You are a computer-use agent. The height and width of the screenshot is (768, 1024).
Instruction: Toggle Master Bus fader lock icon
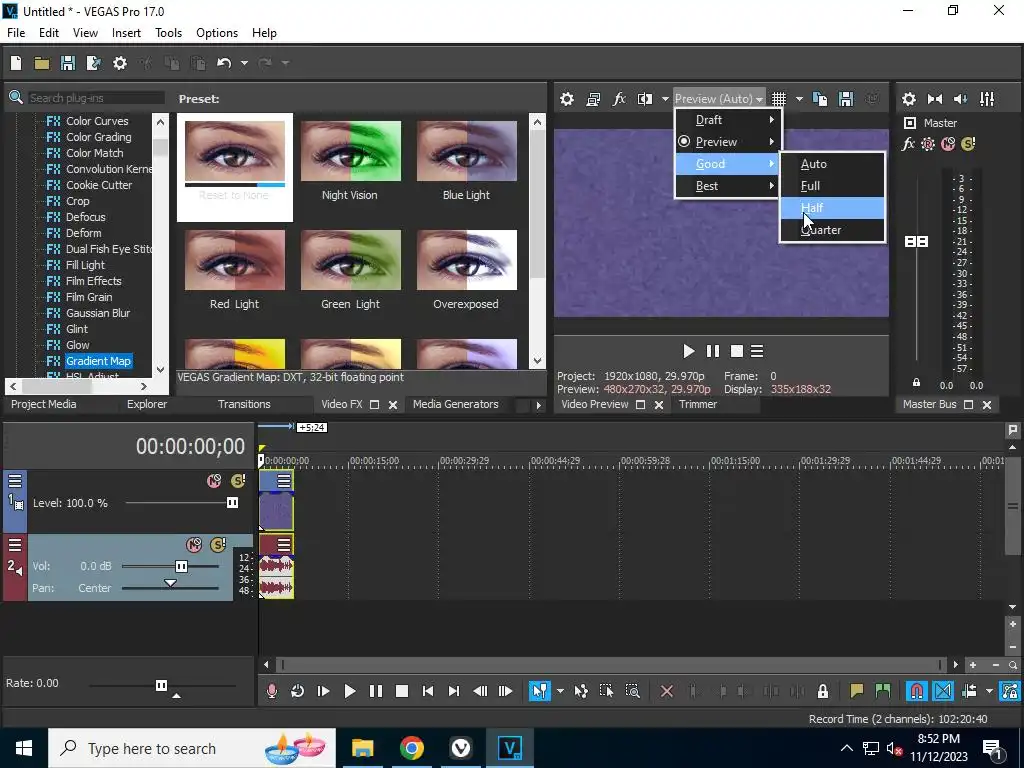pos(916,383)
